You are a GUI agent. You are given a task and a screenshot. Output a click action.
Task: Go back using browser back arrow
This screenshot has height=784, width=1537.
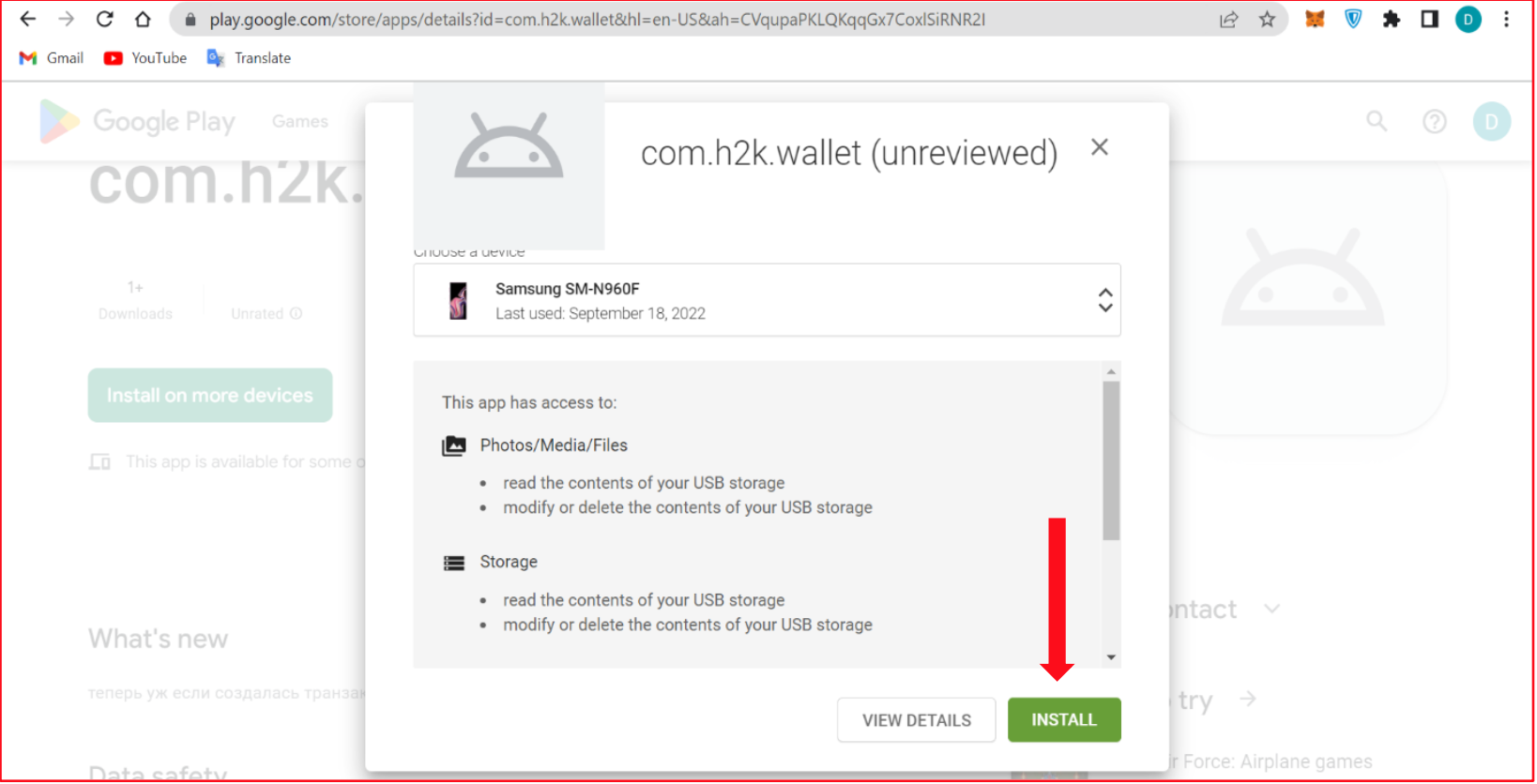pyautogui.click(x=28, y=20)
